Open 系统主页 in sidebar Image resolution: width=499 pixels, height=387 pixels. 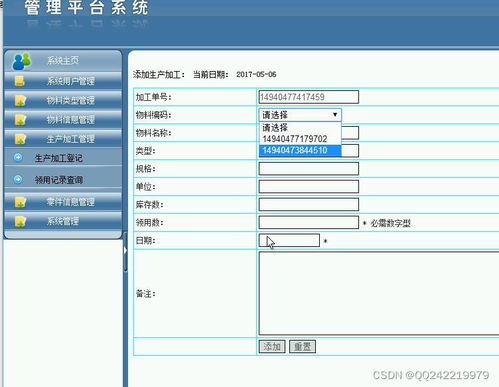[x=63, y=61]
